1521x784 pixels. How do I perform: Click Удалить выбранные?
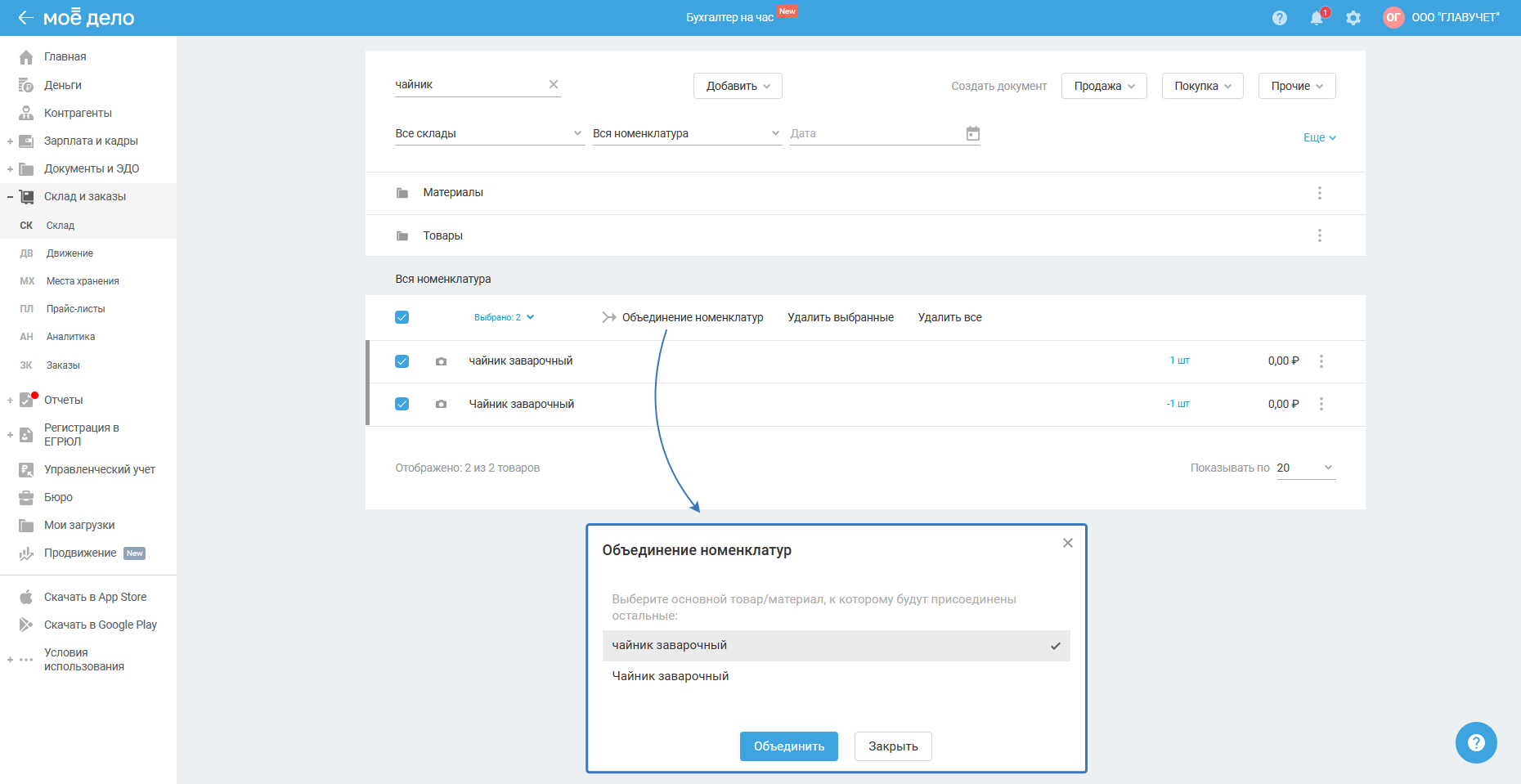pos(841,317)
